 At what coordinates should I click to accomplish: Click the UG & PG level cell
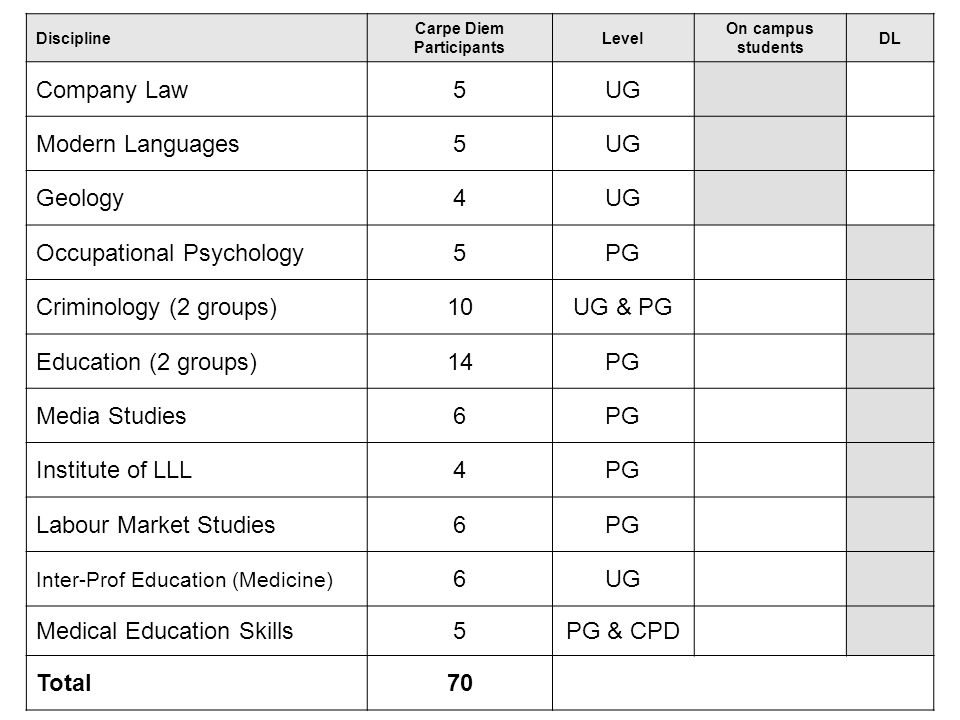pos(623,307)
